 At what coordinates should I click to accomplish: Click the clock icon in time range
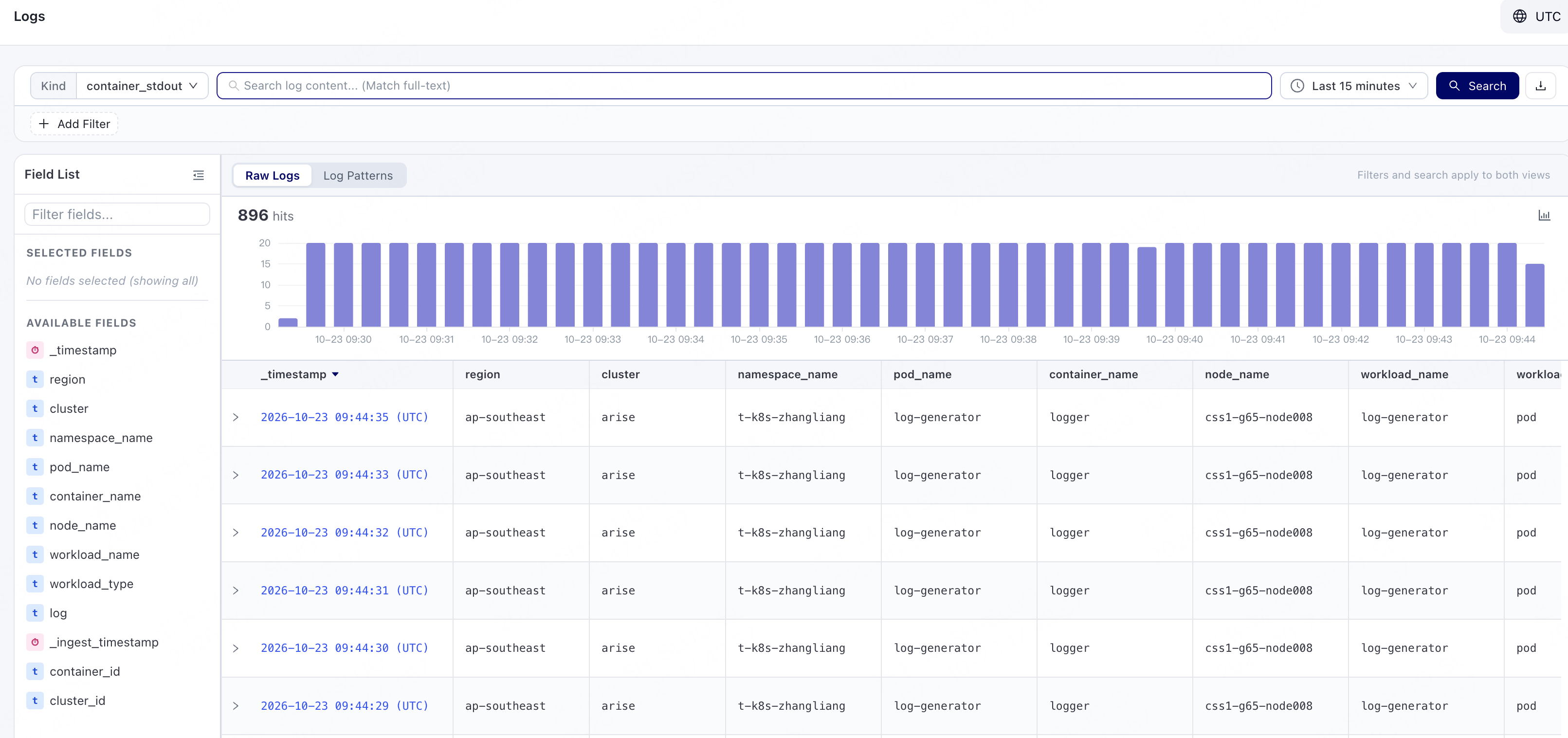[1296, 86]
